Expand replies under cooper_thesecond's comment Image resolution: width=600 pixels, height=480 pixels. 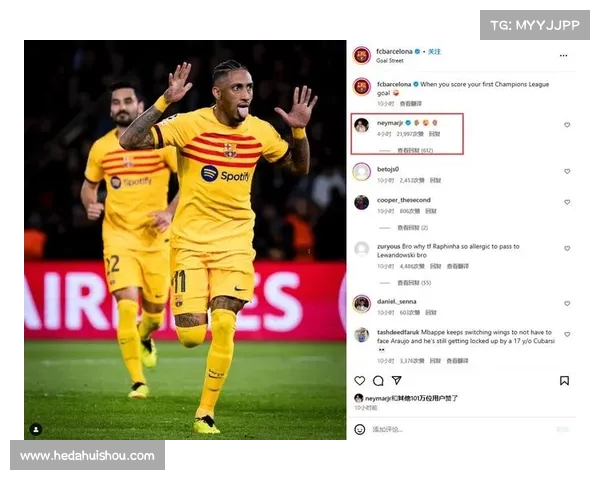[412, 228]
